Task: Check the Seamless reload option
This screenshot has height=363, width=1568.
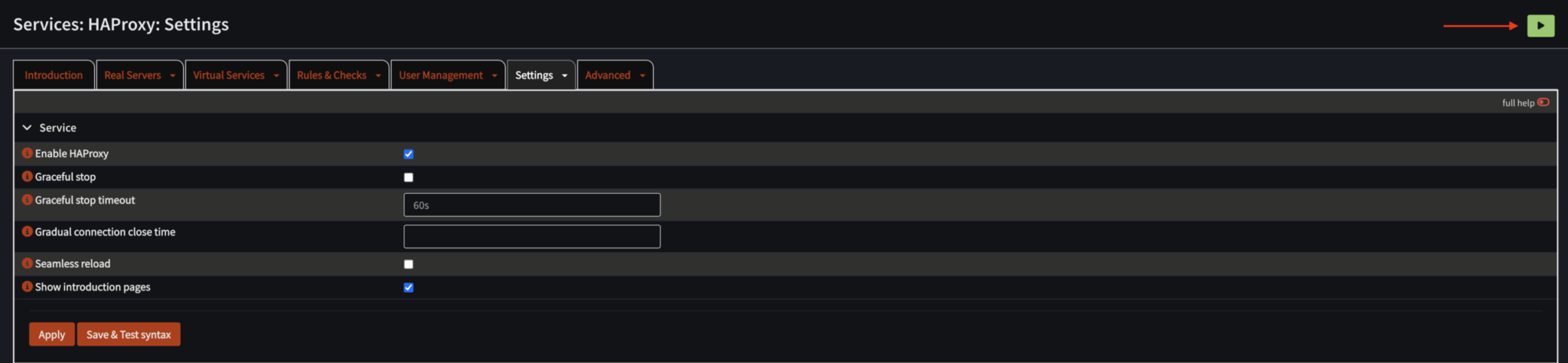Action: (x=408, y=264)
